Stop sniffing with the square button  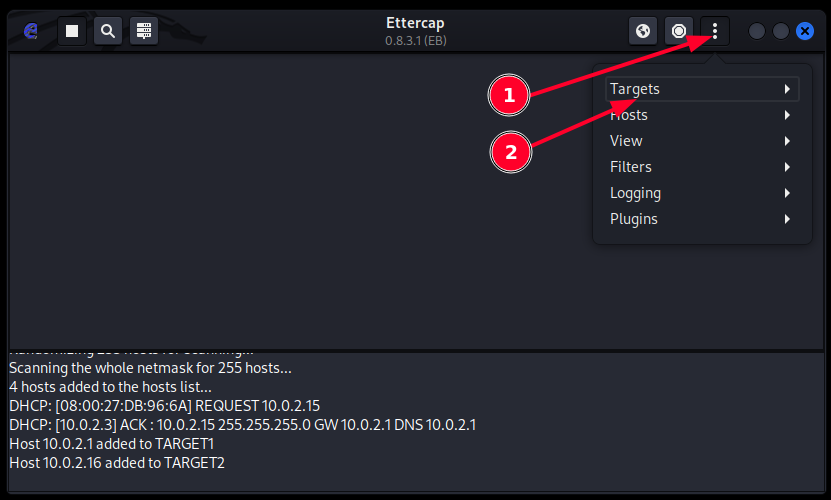coord(72,31)
